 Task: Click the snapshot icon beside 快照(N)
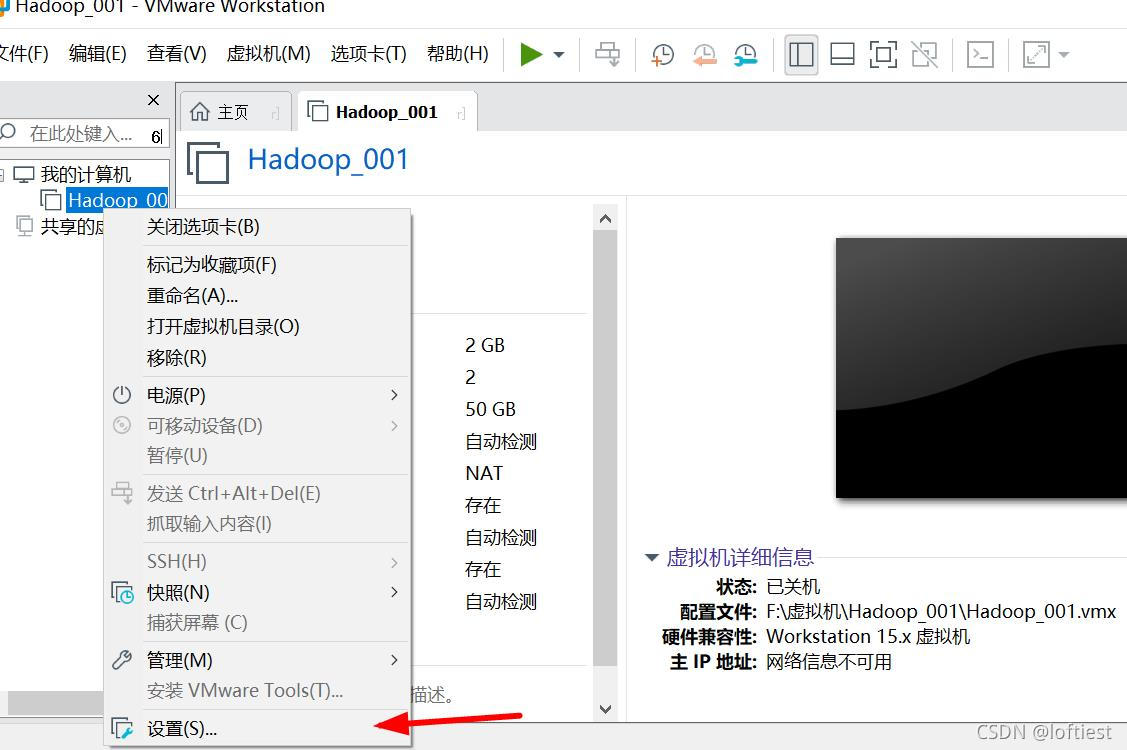click(x=122, y=593)
